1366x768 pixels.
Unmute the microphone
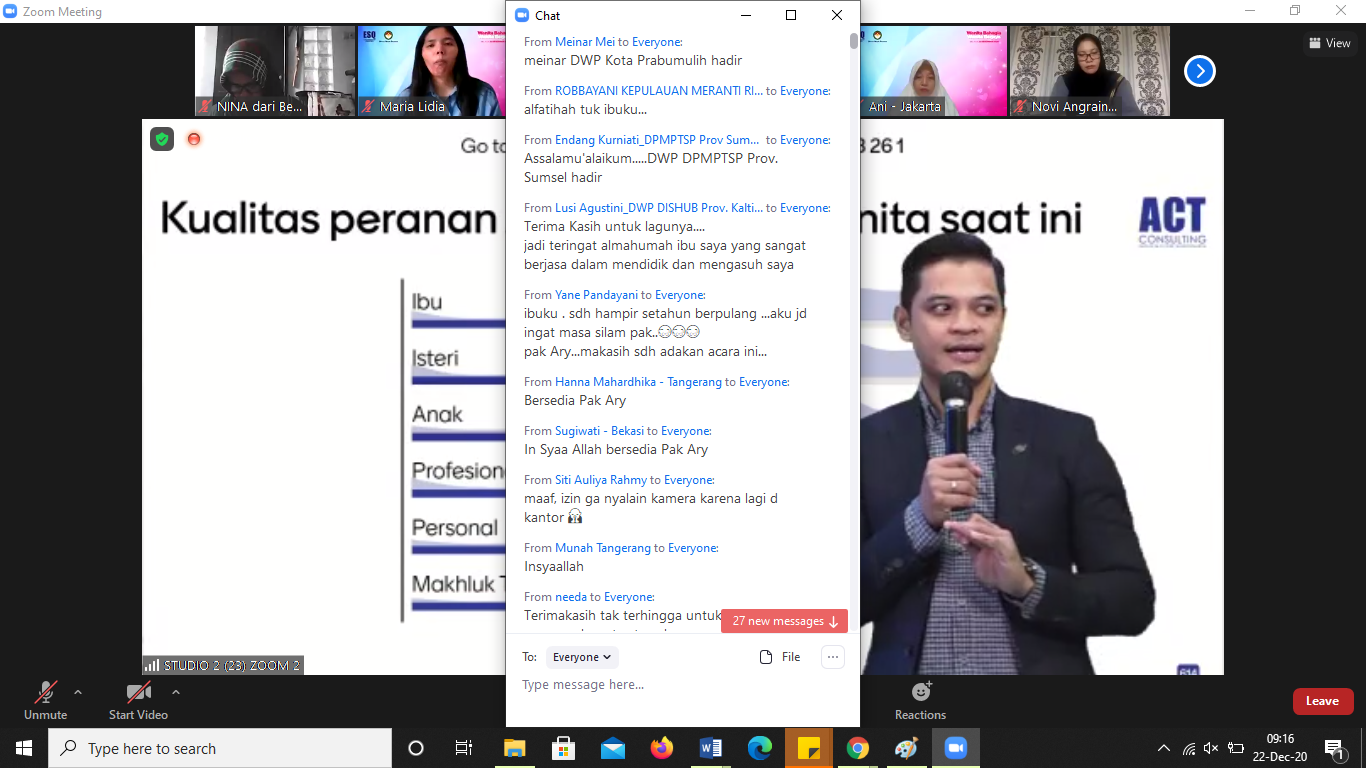coord(45,699)
